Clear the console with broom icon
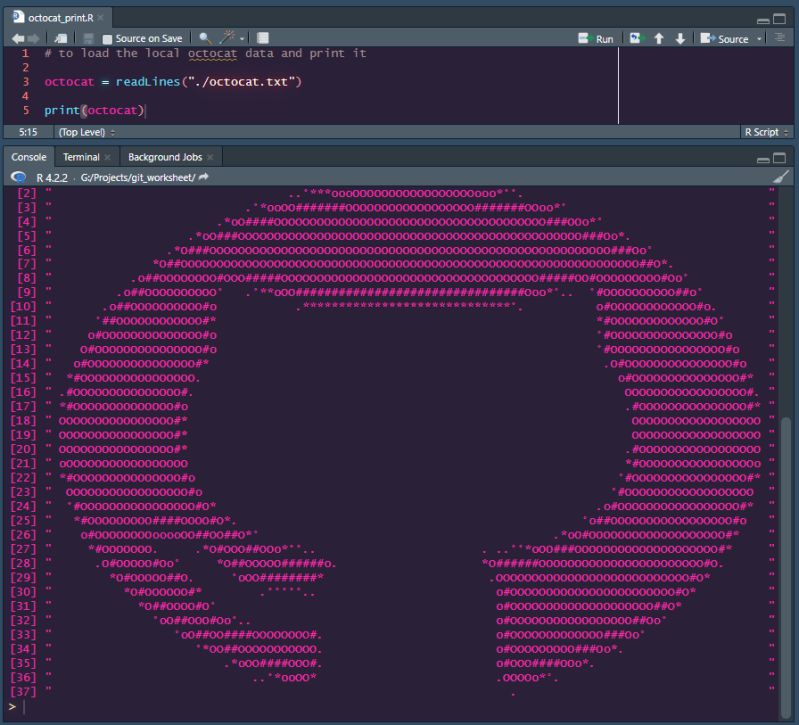The height and width of the screenshot is (725, 799). [781, 177]
